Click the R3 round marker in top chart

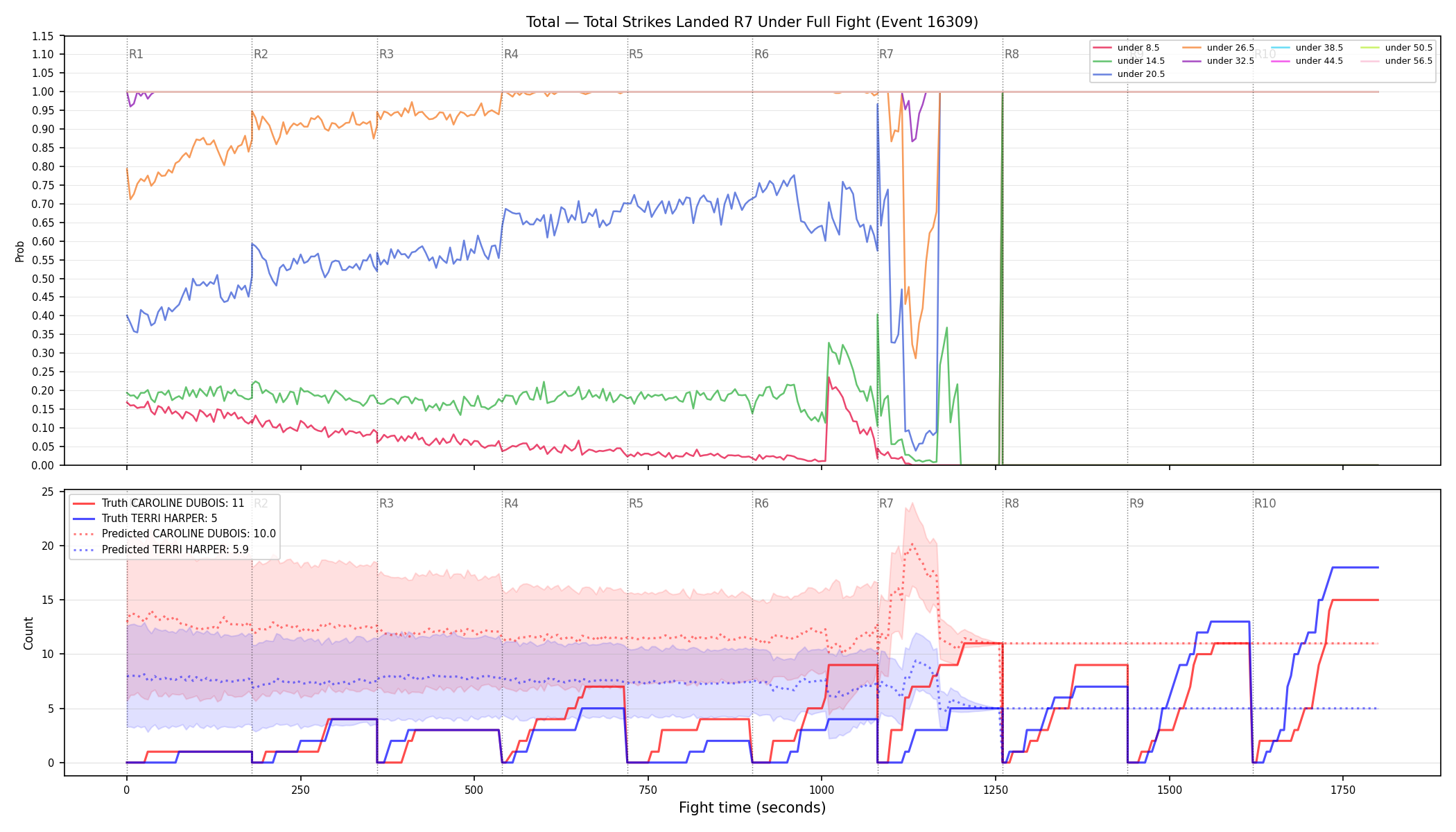pos(386,54)
